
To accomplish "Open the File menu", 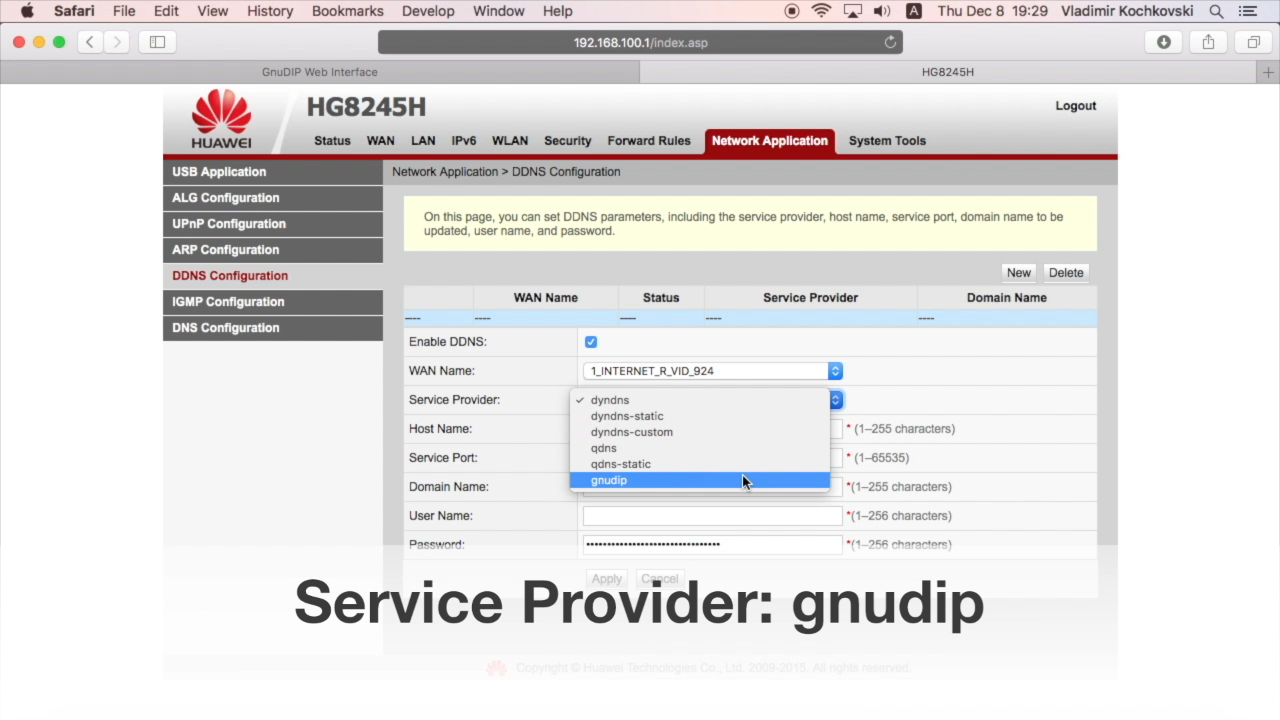I will pyautogui.click(x=124, y=11).
